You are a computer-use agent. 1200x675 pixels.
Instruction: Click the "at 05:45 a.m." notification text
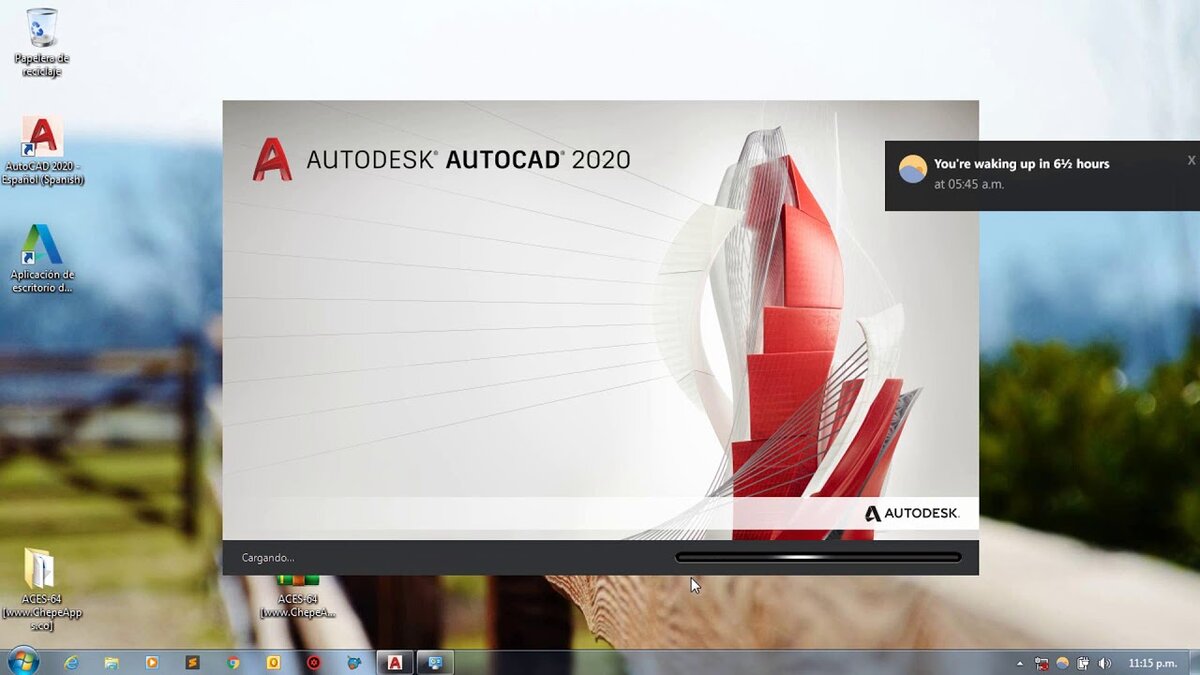coord(969,184)
